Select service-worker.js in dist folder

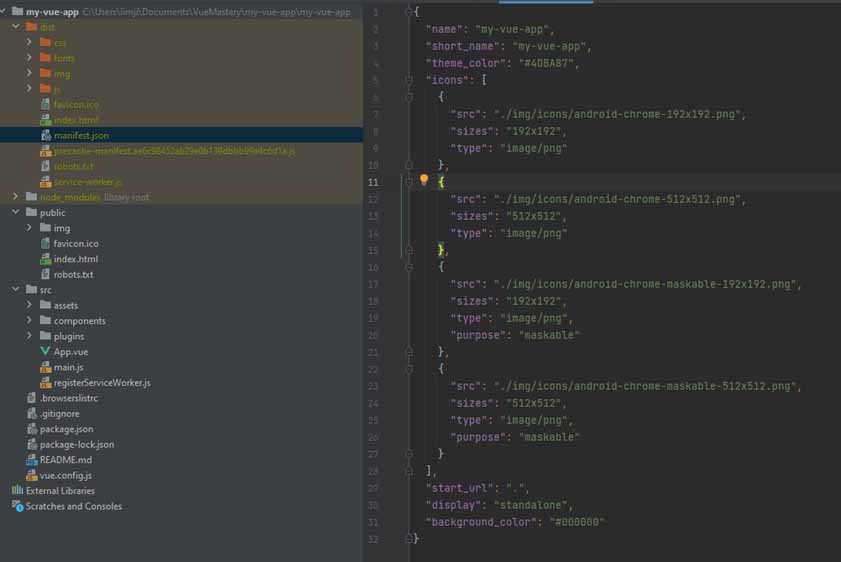pyautogui.click(x=87, y=182)
